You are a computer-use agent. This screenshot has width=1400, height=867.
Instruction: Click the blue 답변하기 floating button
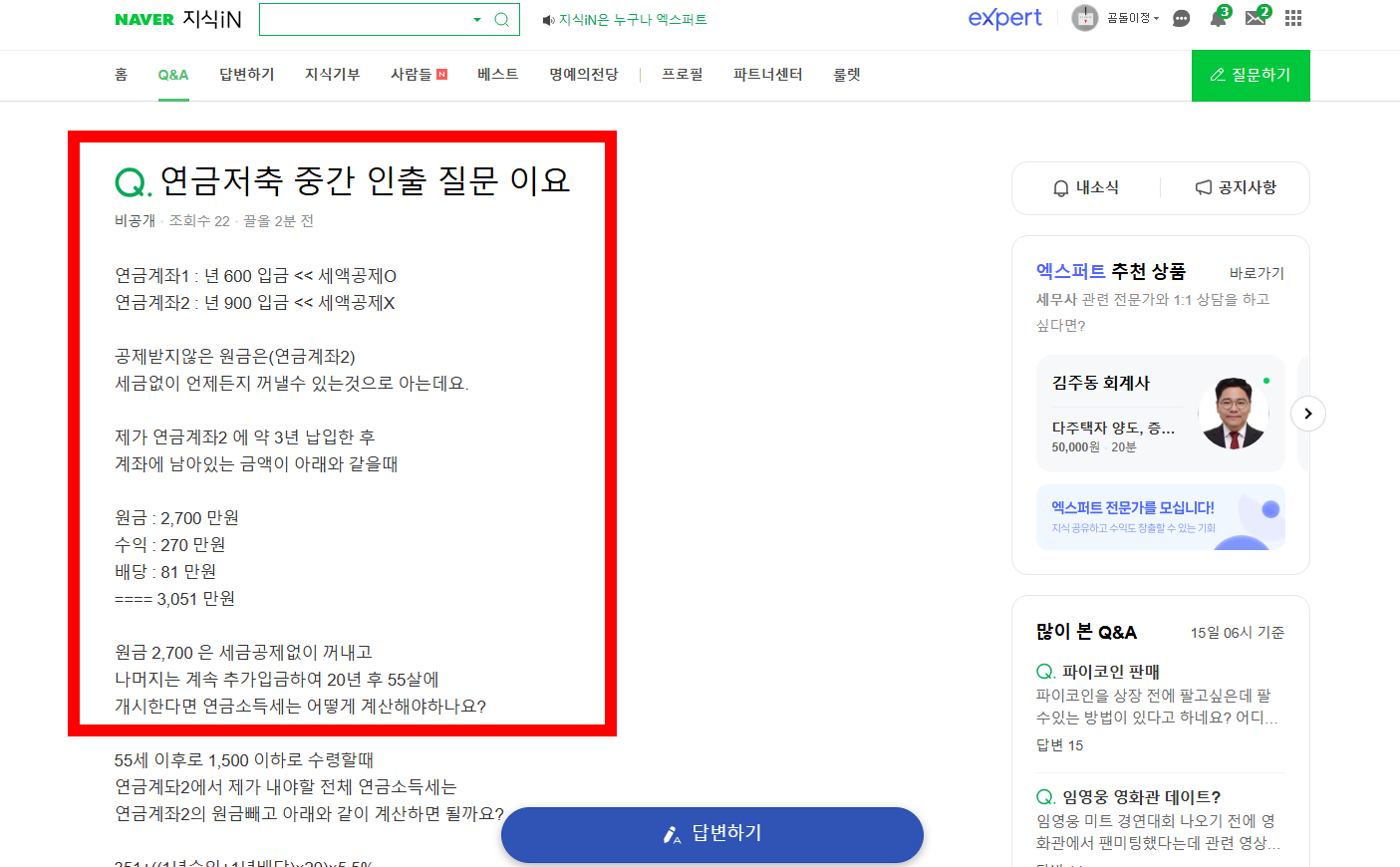pyautogui.click(x=712, y=834)
